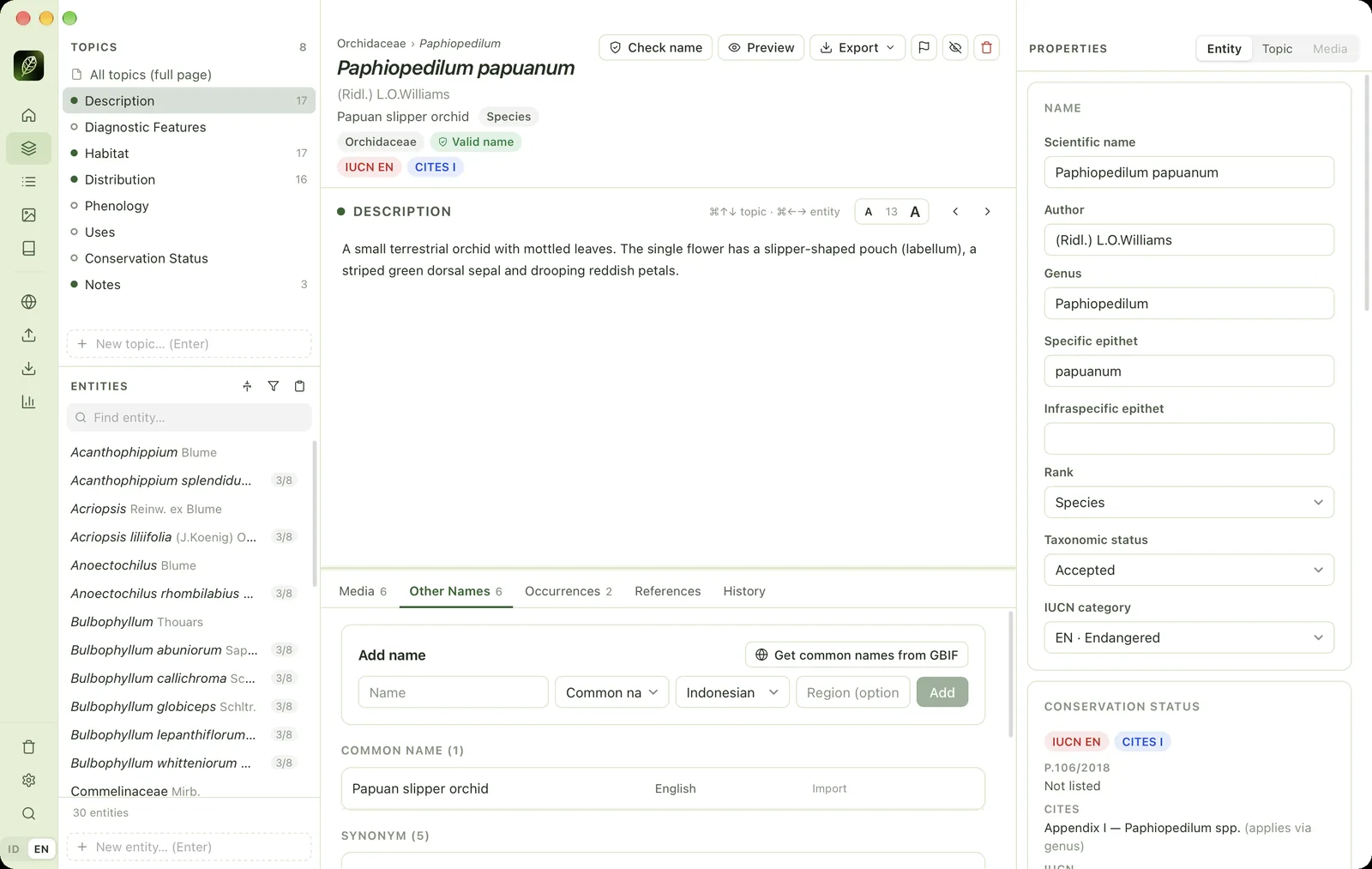Viewport: 1372px width, 869px height.
Task: Open the entities filter funnel icon
Action: pos(273,386)
